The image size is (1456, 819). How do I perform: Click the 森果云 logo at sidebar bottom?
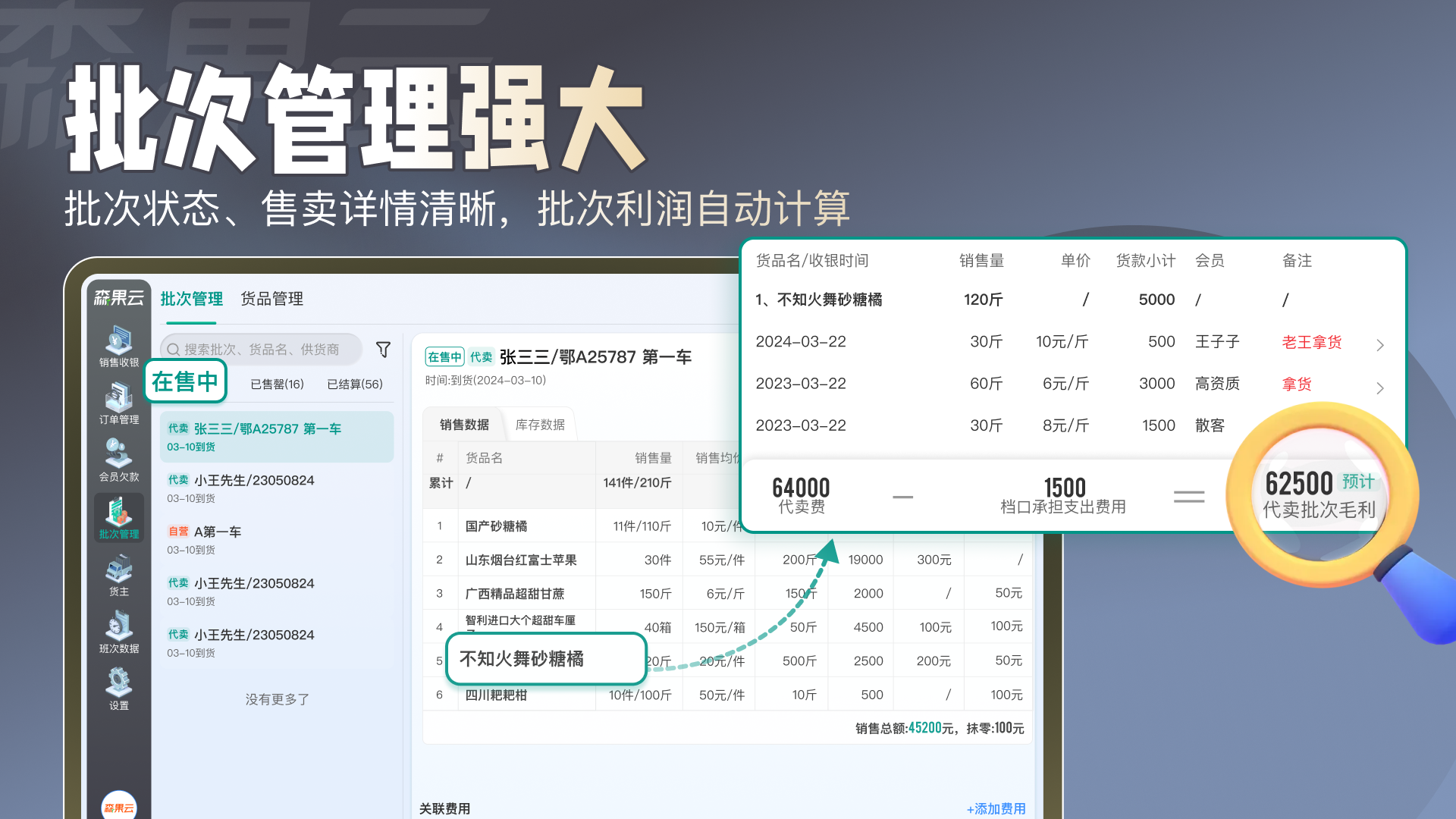click(118, 807)
